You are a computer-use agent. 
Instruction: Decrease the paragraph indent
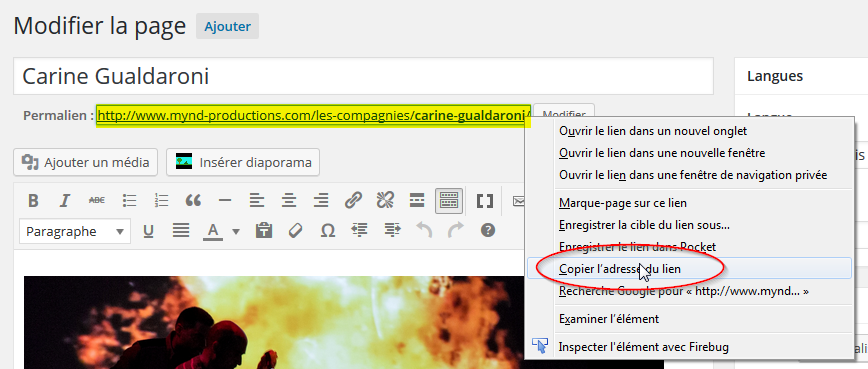pyautogui.click(x=360, y=231)
